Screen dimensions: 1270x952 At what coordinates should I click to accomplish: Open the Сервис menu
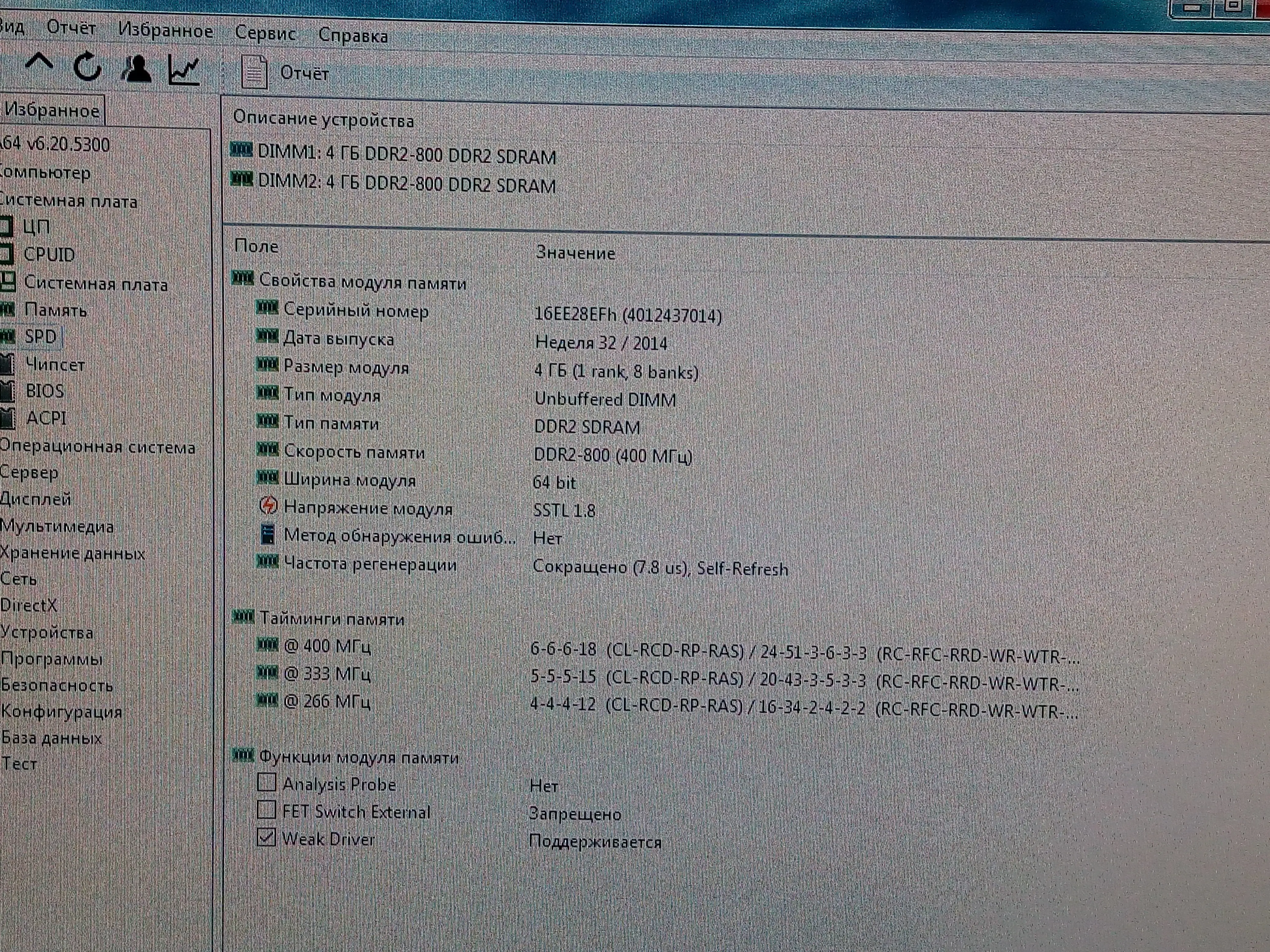(265, 33)
